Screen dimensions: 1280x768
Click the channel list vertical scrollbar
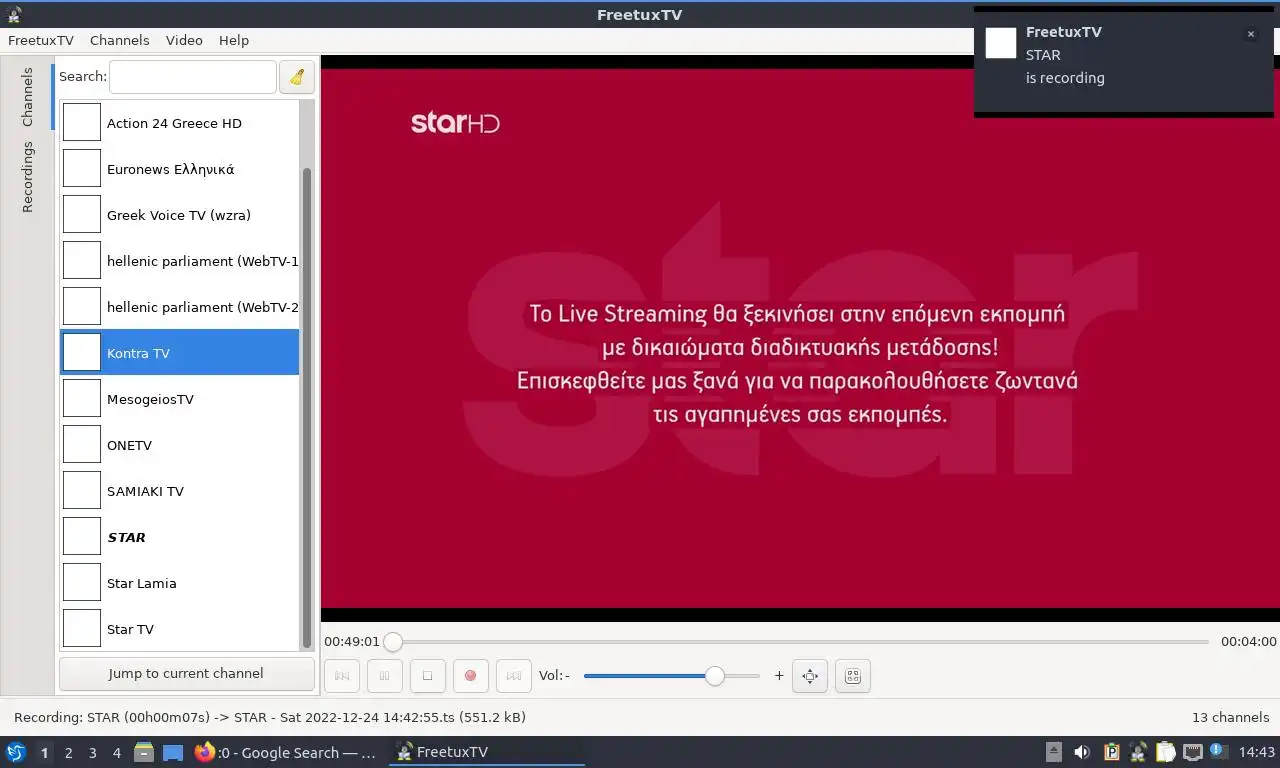(x=307, y=407)
